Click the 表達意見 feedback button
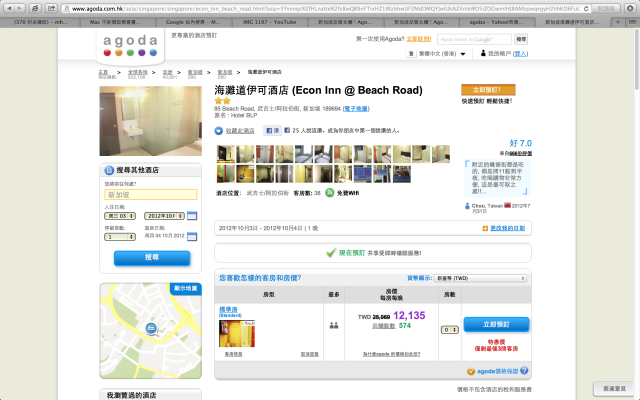Image resolution: width=640 pixels, height=400 pixels. (614, 389)
